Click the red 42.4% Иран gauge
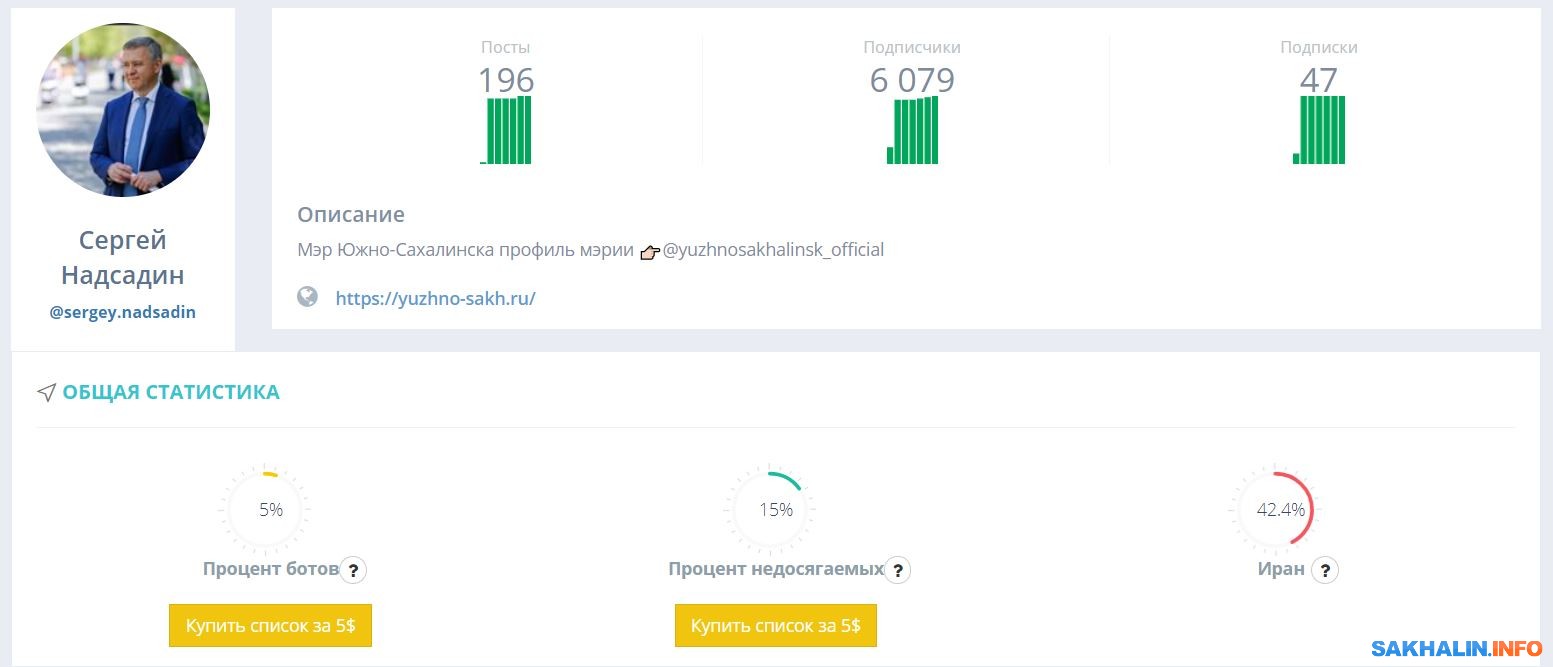Image resolution: width=1553 pixels, height=667 pixels. point(1280,509)
